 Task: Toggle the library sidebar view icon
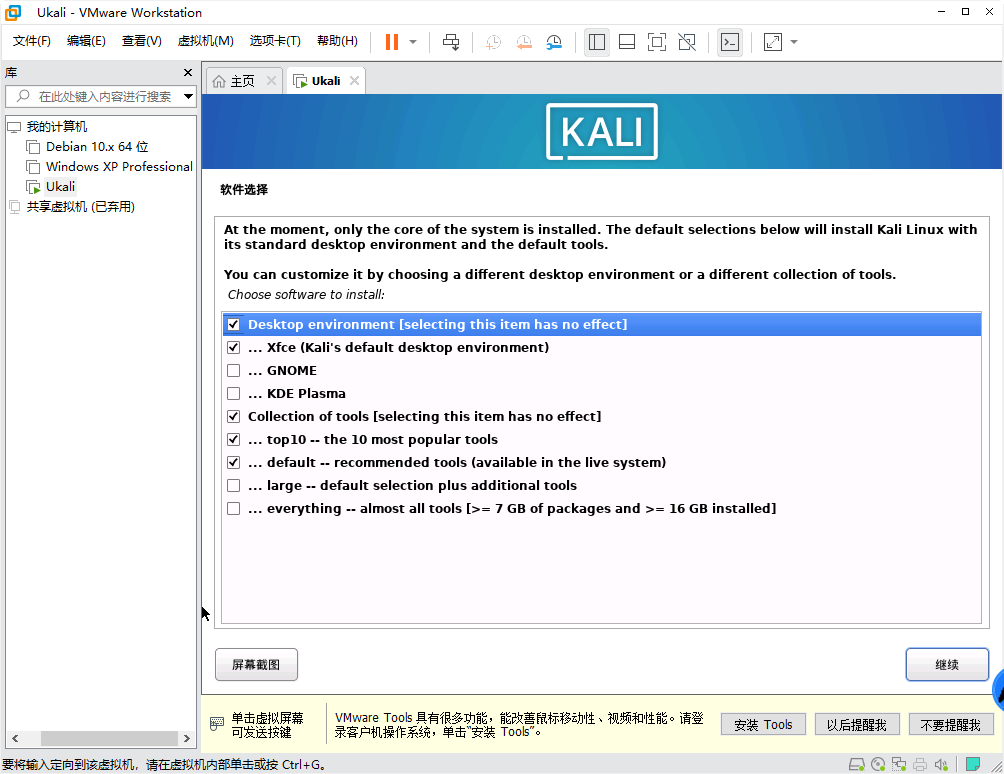597,42
